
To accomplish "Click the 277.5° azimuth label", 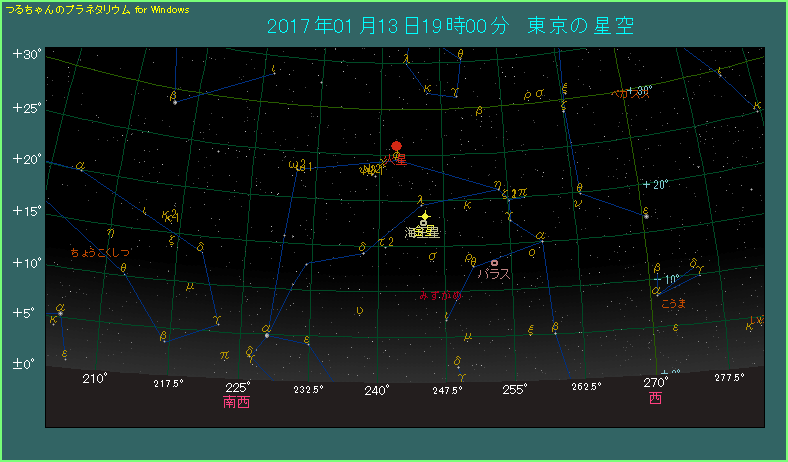I will tap(729, 378).
